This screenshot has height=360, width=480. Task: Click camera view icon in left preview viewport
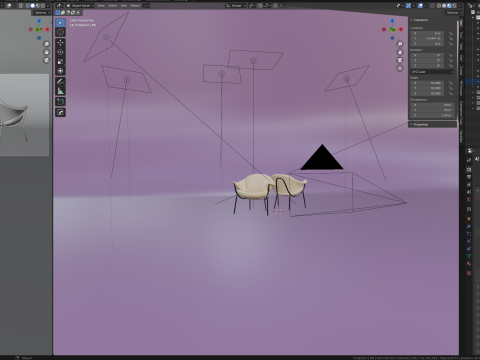point(46,60)
